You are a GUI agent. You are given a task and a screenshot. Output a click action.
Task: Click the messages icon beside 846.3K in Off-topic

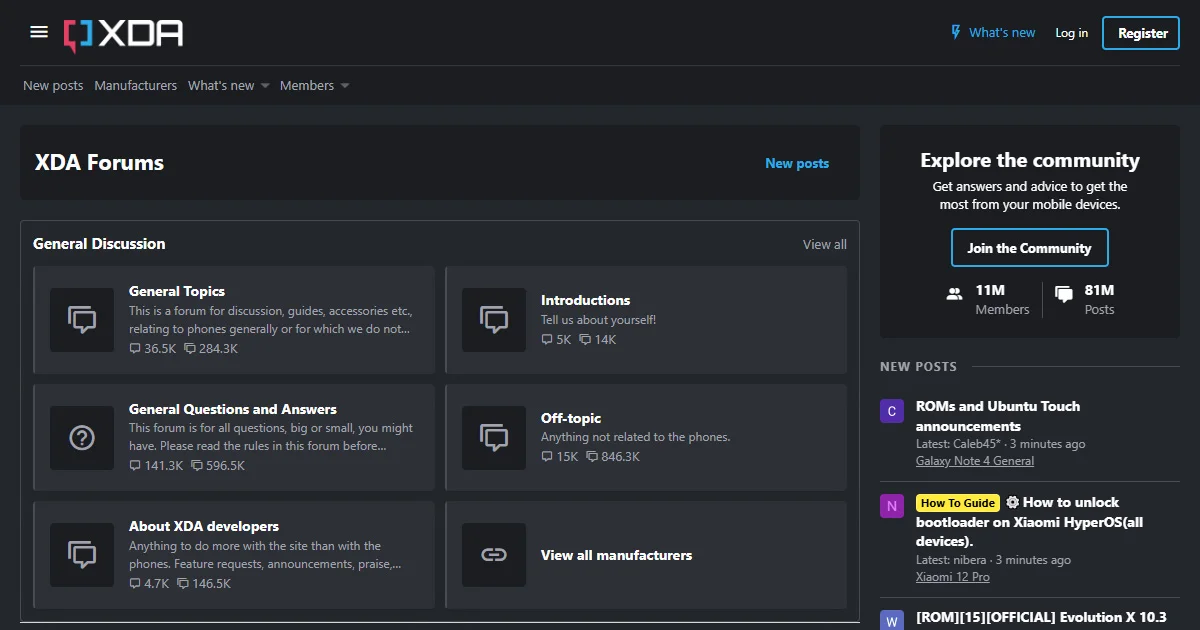[592, 457]
